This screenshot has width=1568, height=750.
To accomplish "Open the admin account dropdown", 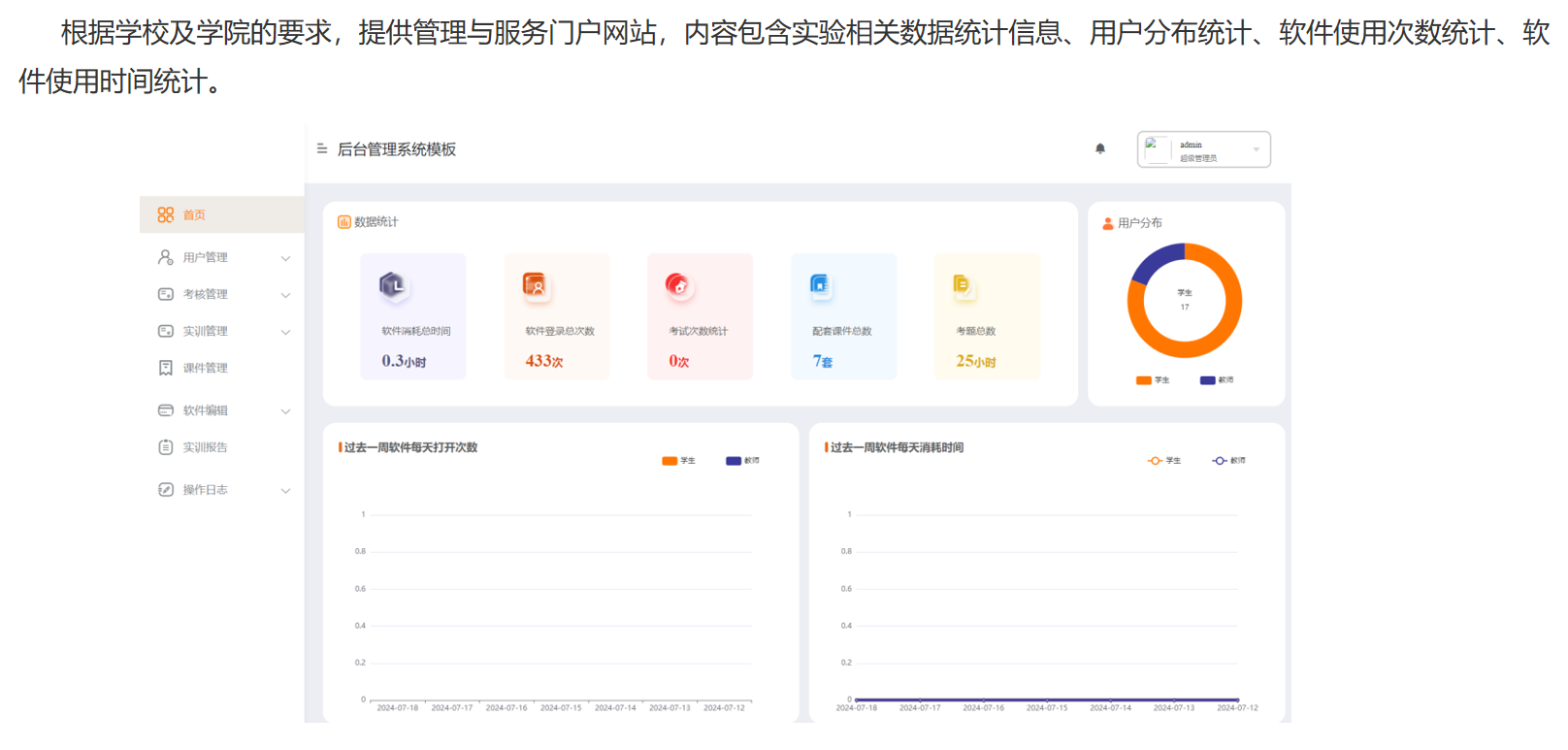I will click(1256, 149).
